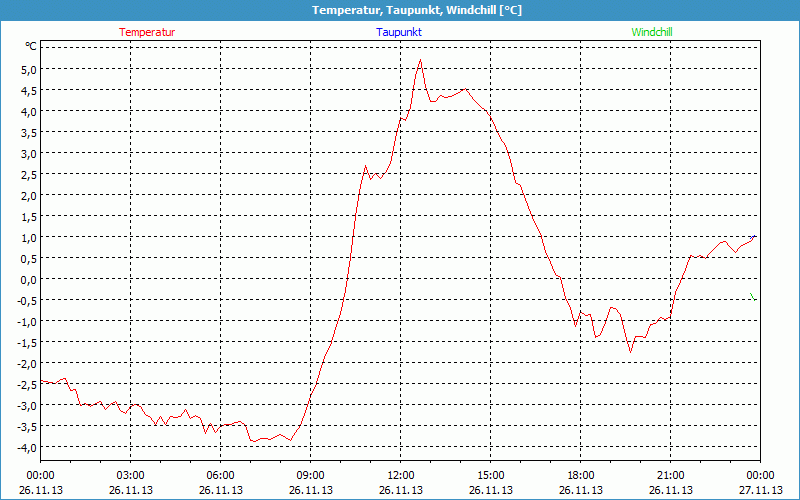Click the red Temperatur legend label
This screenshot has width=800, height=500.
147,32
